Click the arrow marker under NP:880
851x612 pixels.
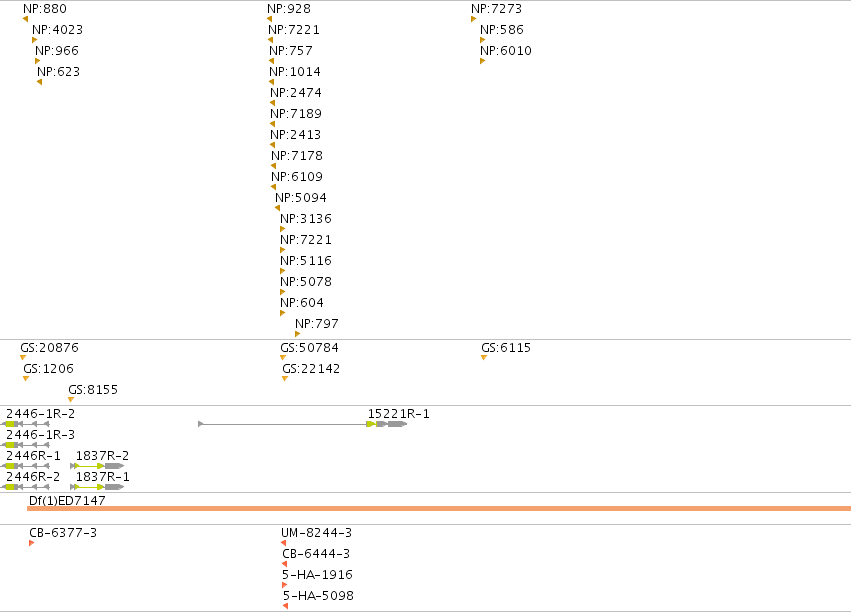[x=26, y=19]
